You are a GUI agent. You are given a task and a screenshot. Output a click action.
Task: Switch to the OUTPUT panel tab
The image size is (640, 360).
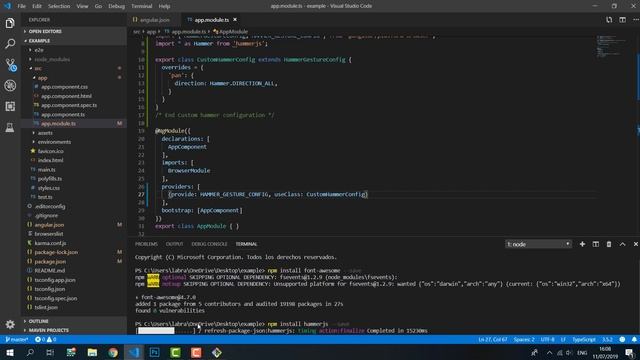tap(174, 244)
